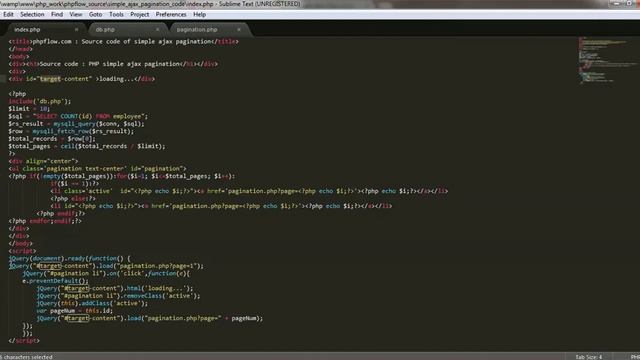Open the Tools menu
This screenshot has width=640, height=360.
[116, 14]
